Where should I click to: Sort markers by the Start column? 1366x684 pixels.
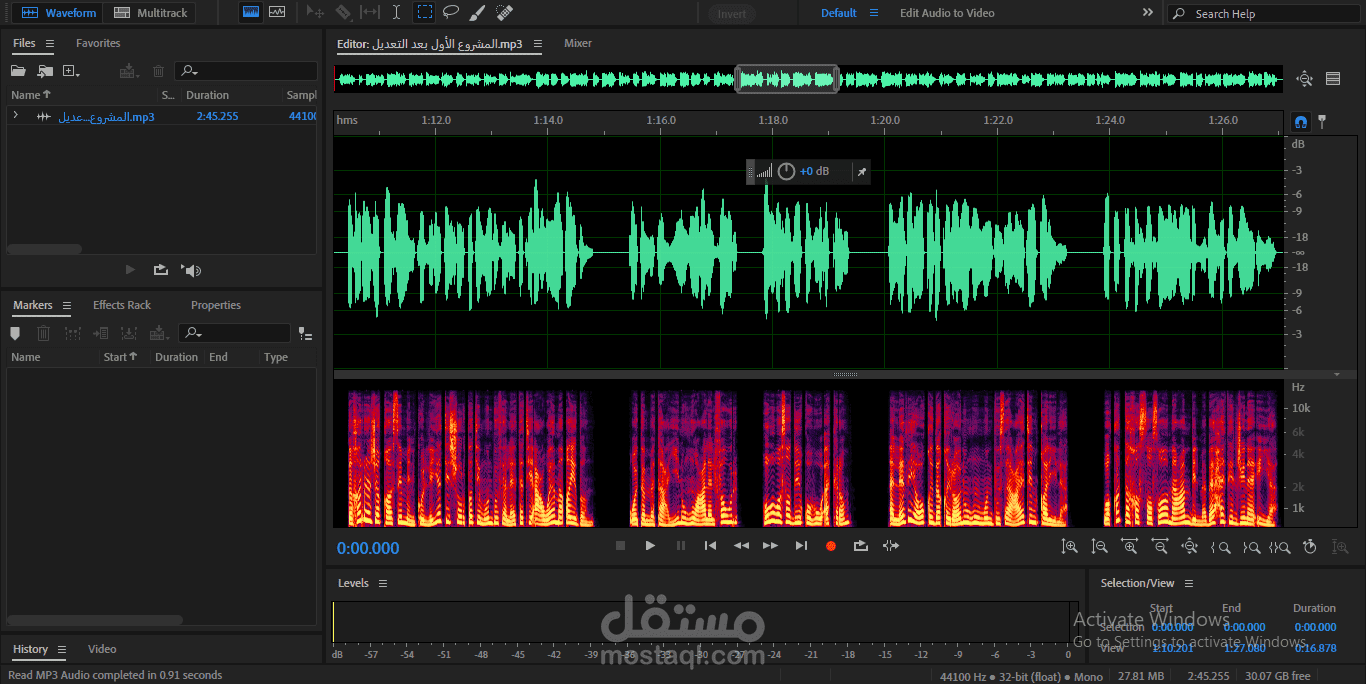pos(120,357)
